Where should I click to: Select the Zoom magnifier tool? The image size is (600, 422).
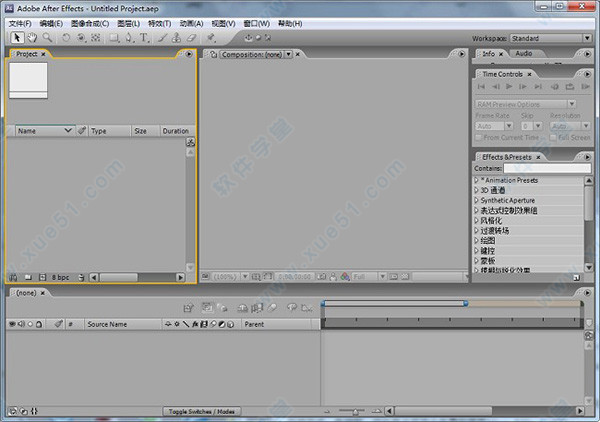(x=47, y=37)
